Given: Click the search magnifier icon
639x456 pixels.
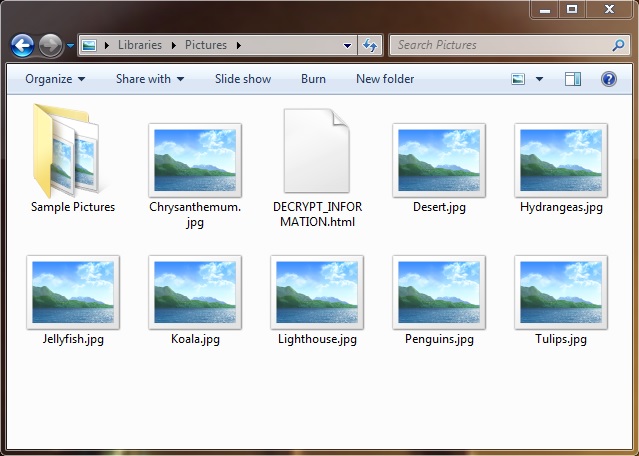Looking at the screenshot, I should click(618, 45).
